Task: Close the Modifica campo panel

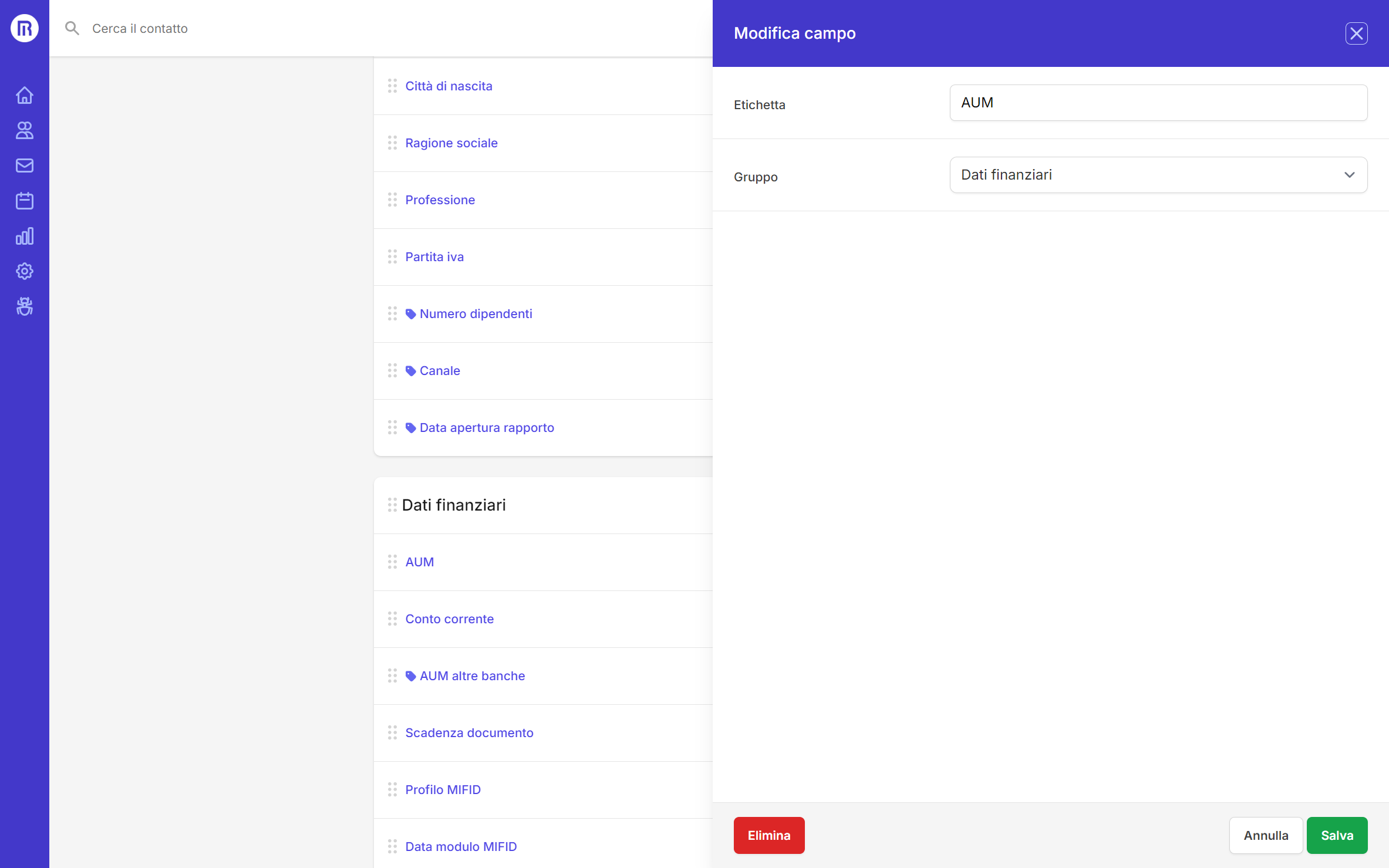Action: coord(1356,33)
